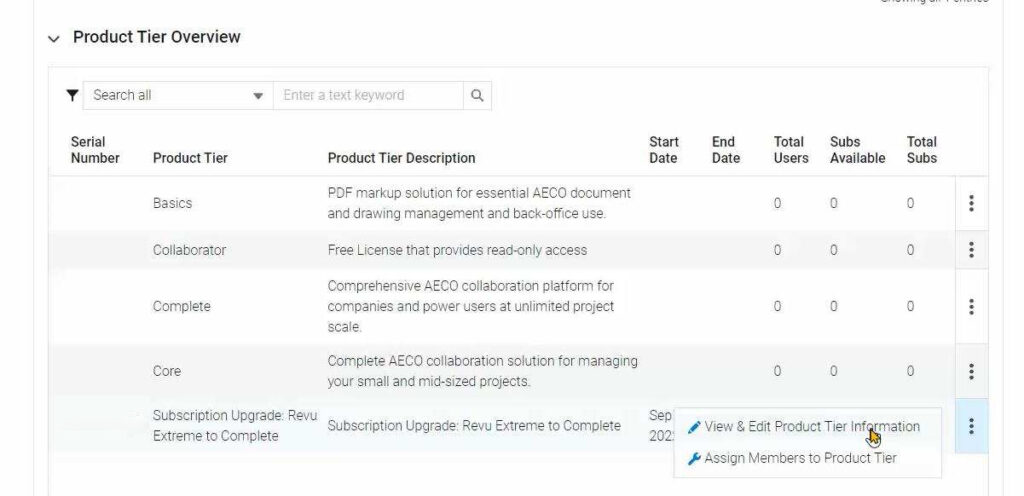
Task: Click the magnifier search icon
Action: click(x=477, y=95)
